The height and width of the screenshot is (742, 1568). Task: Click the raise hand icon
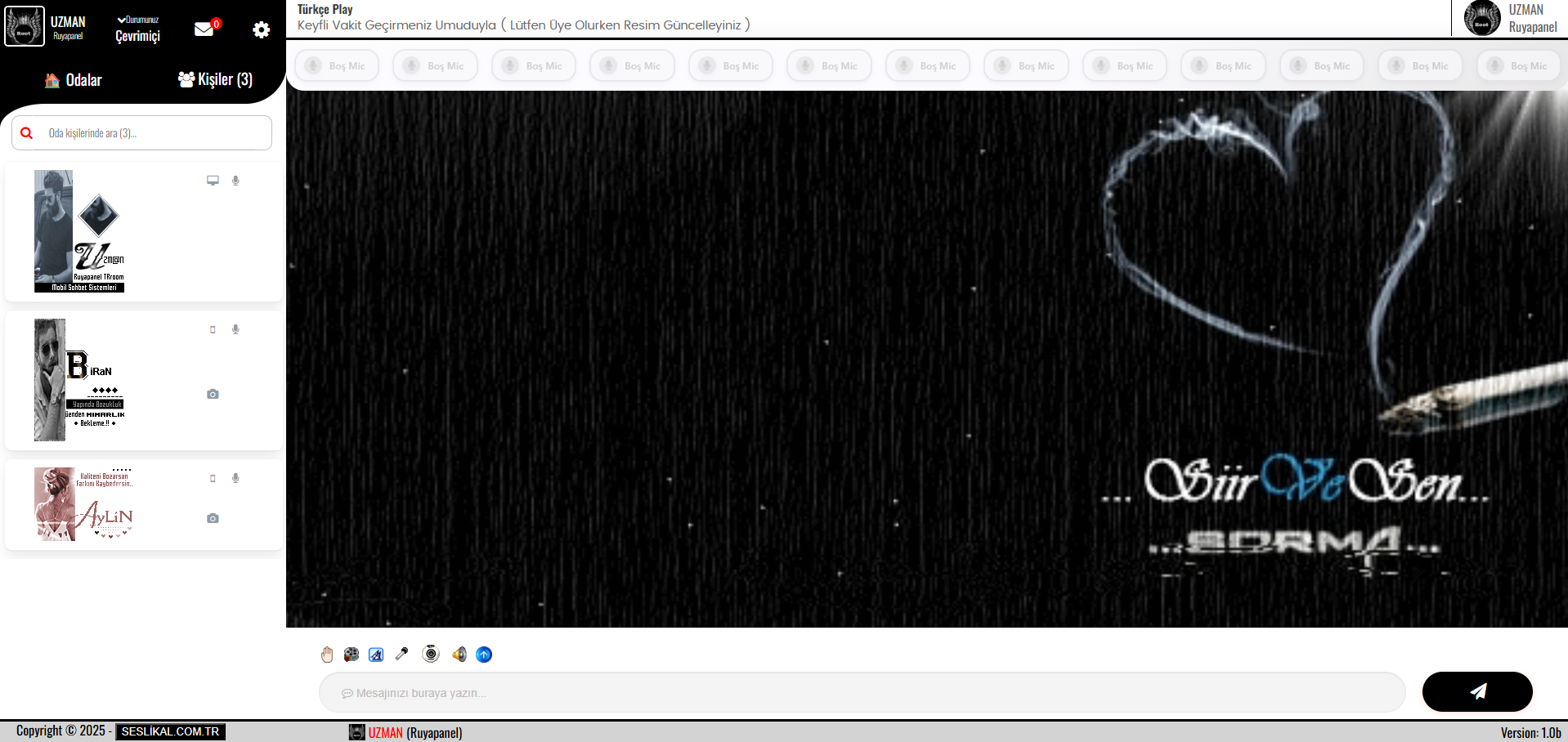(x=327, y=655)
